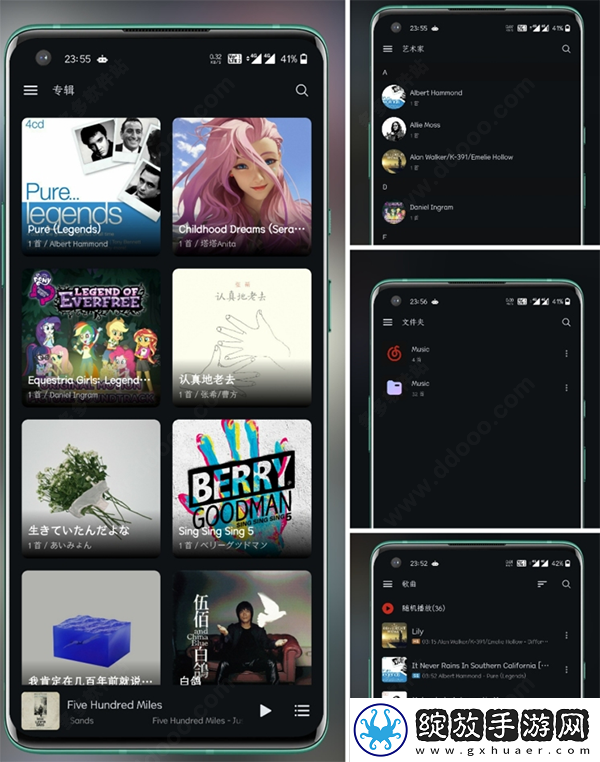Open the 生きていたんだよな album card

point(91,488)
